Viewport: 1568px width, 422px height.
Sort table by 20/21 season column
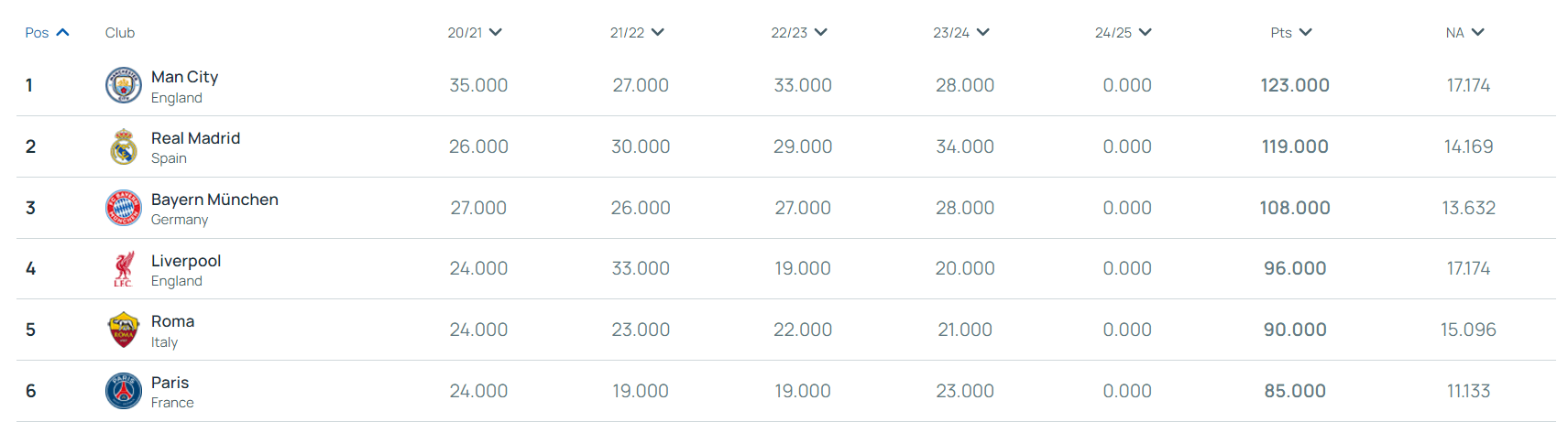pyautogui.click(x=475, y=32)
